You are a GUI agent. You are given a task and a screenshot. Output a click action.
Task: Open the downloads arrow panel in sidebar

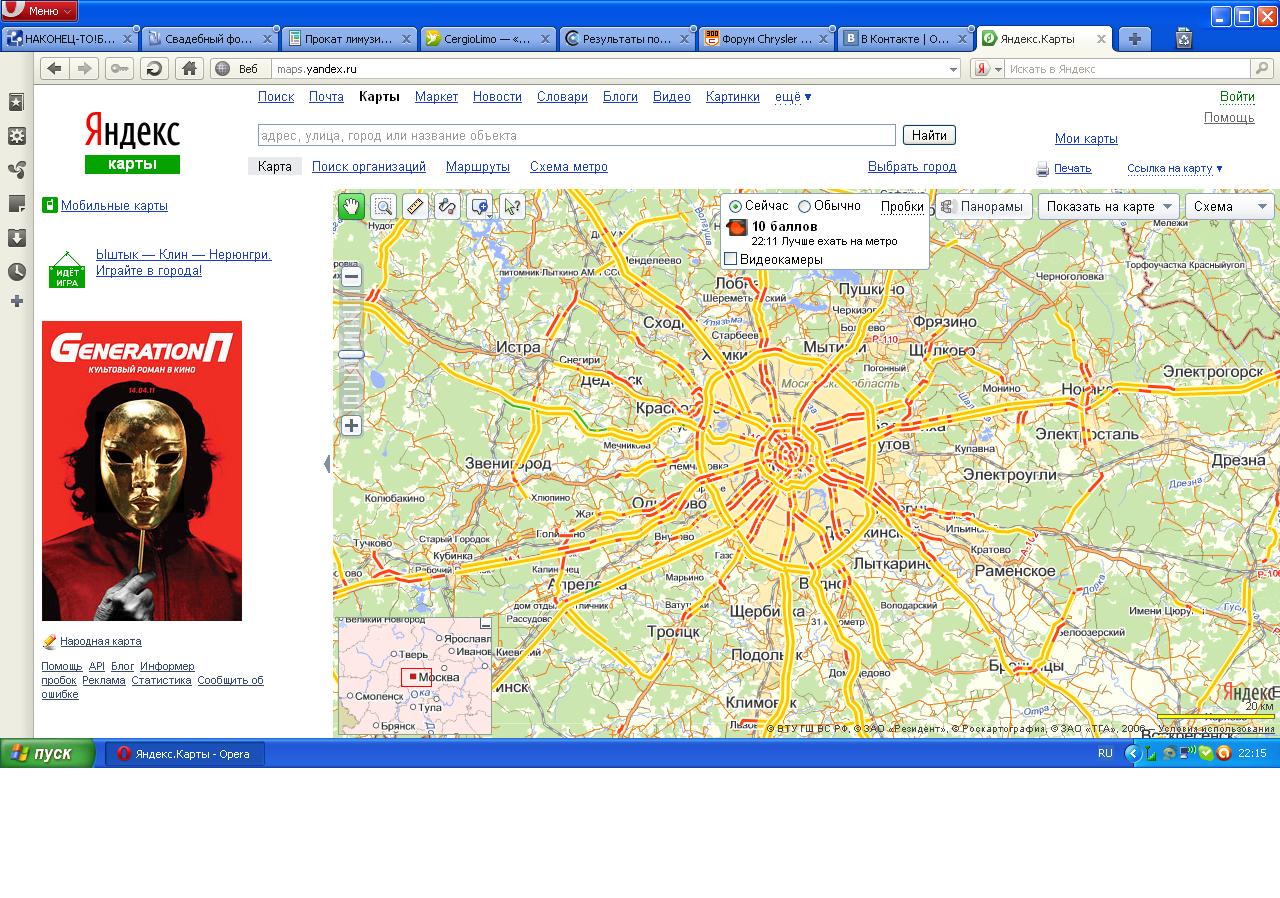16,238
